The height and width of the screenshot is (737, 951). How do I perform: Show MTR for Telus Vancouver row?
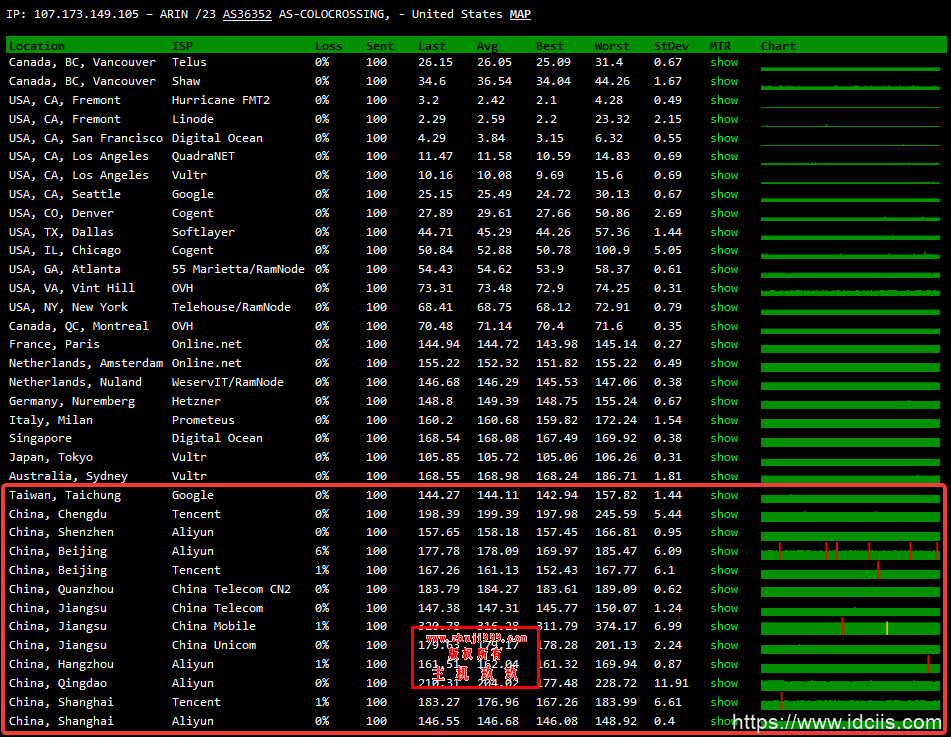coord(724,62)
